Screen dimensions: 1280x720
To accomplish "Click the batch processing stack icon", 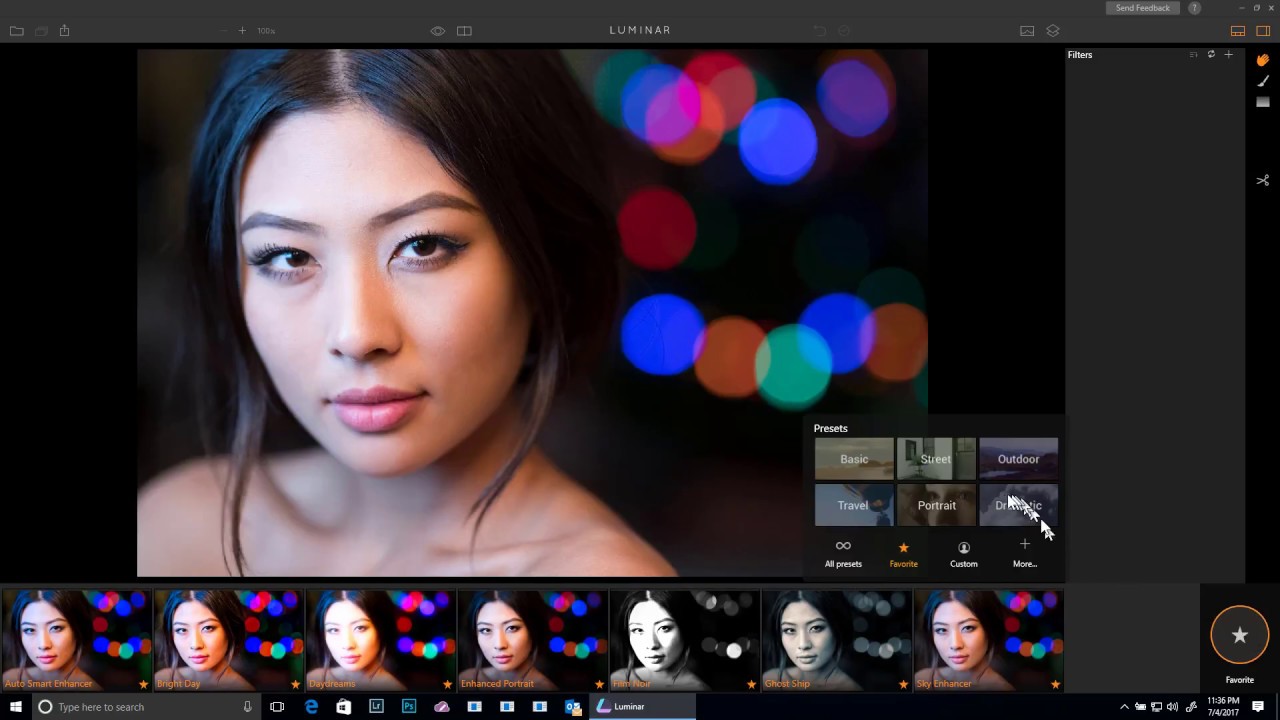I will [41, 31].
